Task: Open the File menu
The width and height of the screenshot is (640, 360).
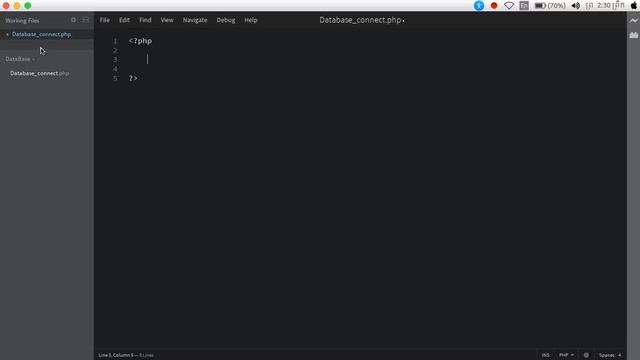Action: (x=105, y=20)
